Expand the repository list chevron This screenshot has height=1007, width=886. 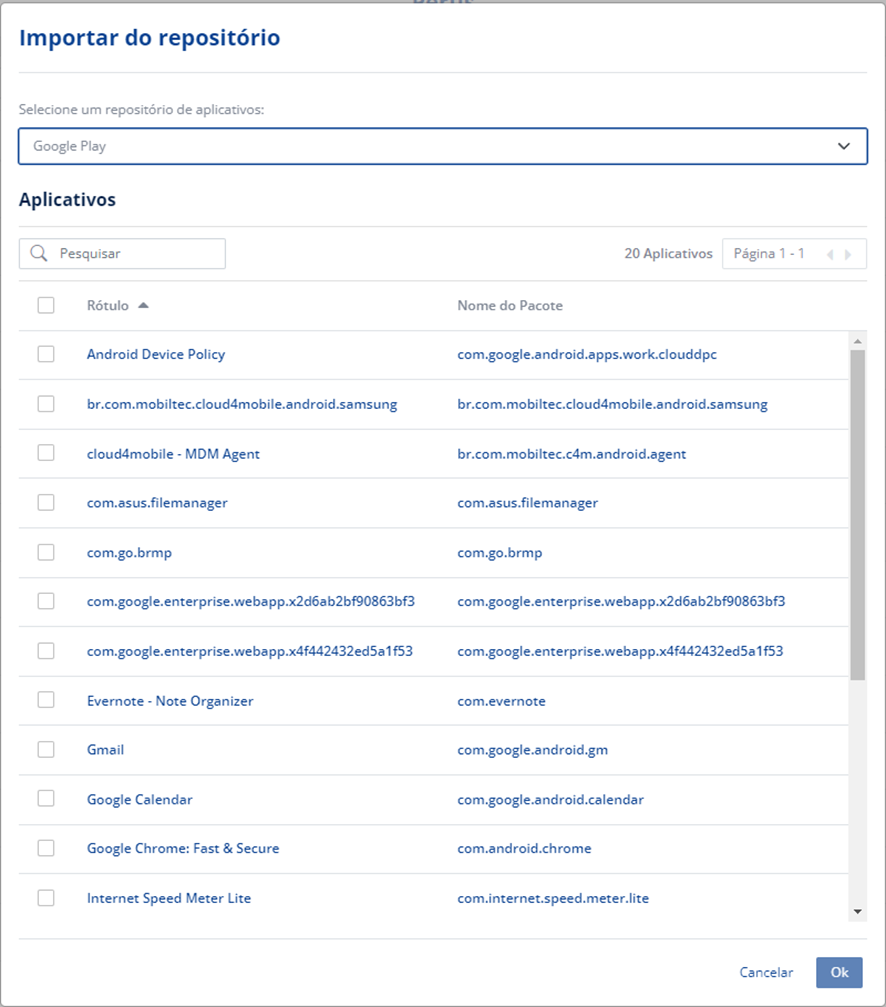[x=845, y=146]
